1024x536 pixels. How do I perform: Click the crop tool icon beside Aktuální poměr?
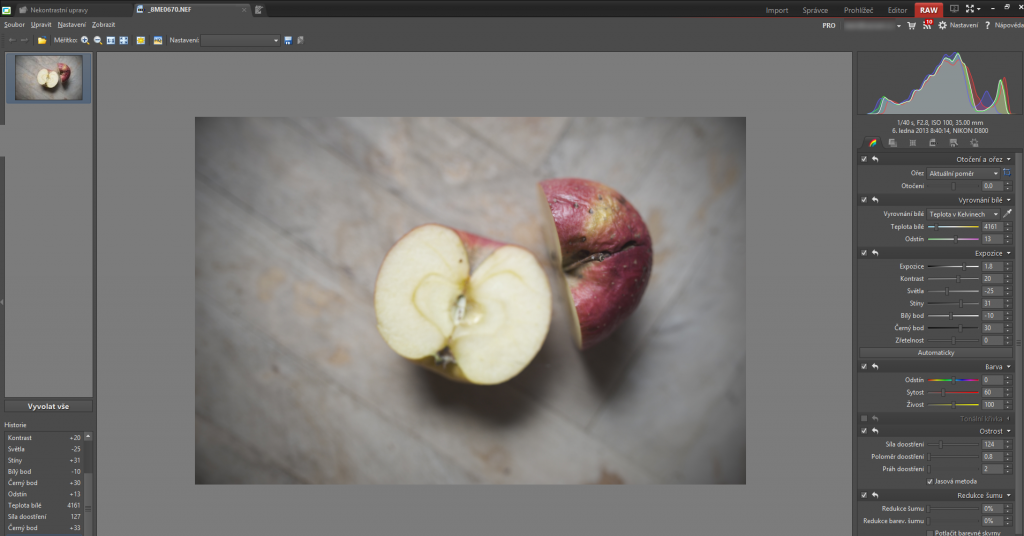1007,173
